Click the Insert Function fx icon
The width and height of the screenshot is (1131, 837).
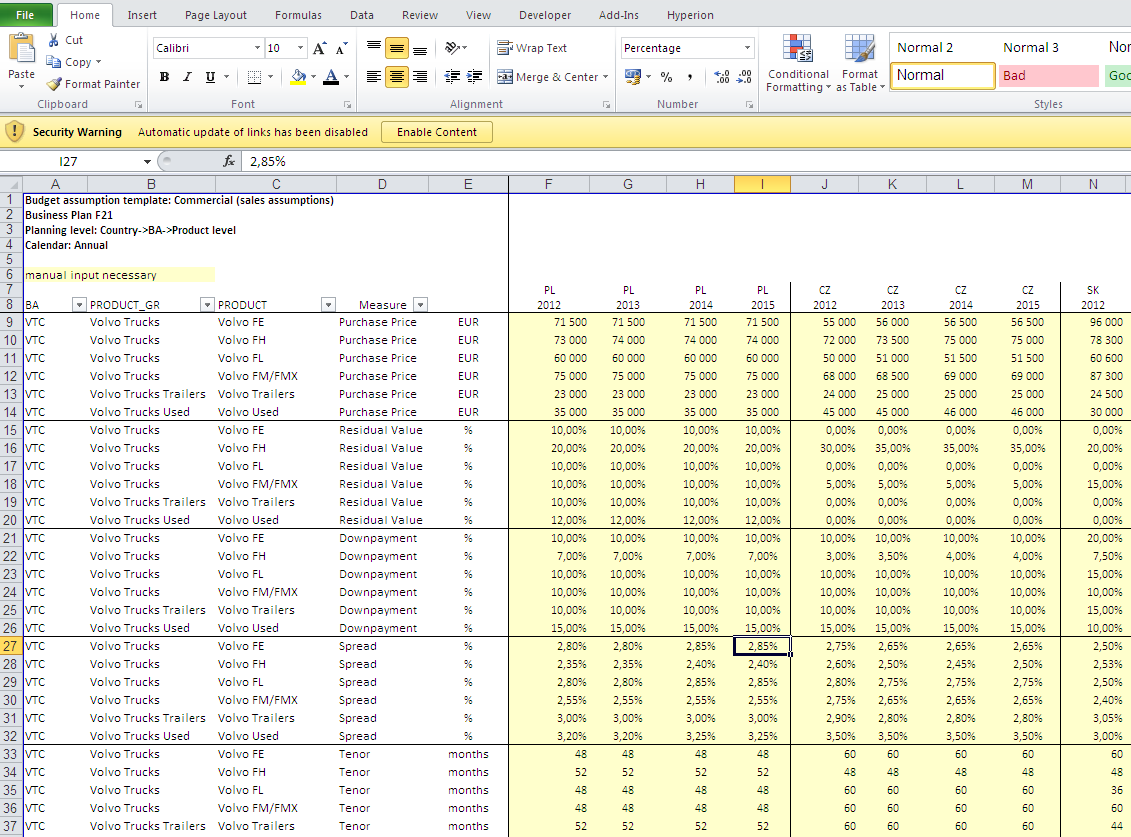(x=229, y=161)
